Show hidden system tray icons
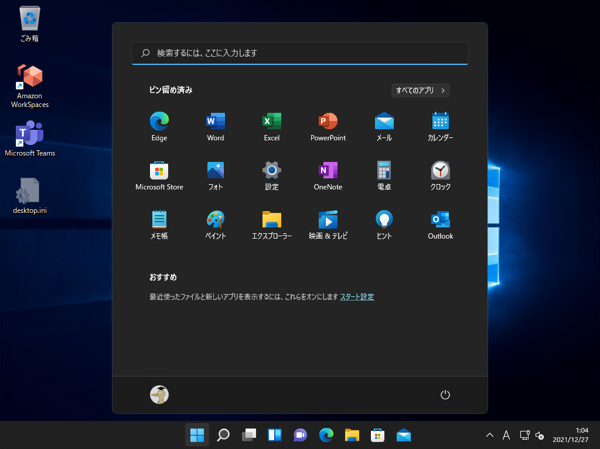The image size is (600, 449). (489, 435)
